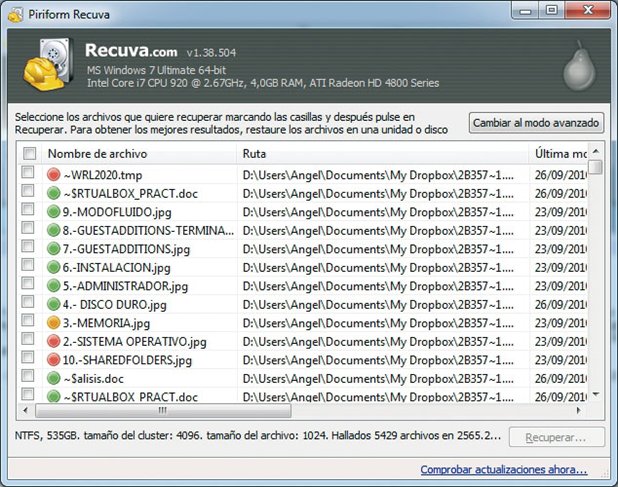The width and height of the screenshot is (618, 487).
Task: Click red status dot beside ~WRL2020.tmp
Action: [54, 174]
